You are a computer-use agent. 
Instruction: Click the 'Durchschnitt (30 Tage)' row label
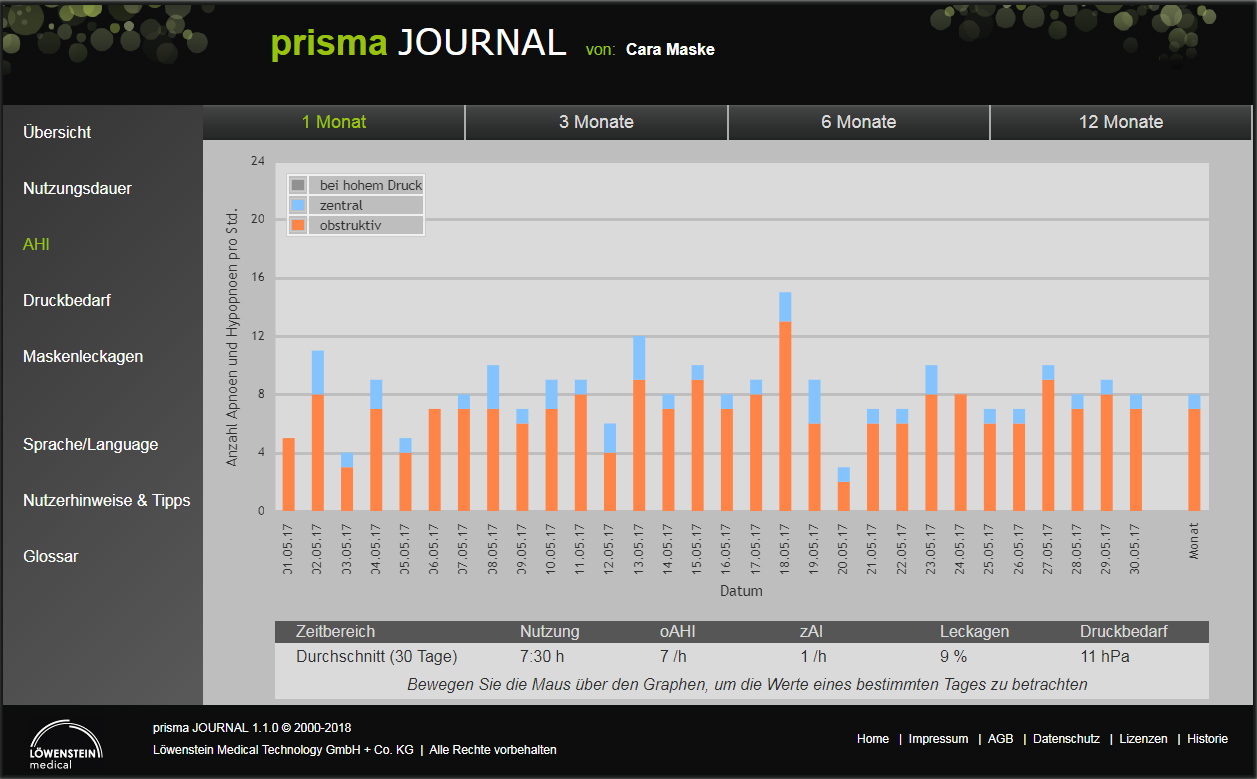click(x=377, y=657)
